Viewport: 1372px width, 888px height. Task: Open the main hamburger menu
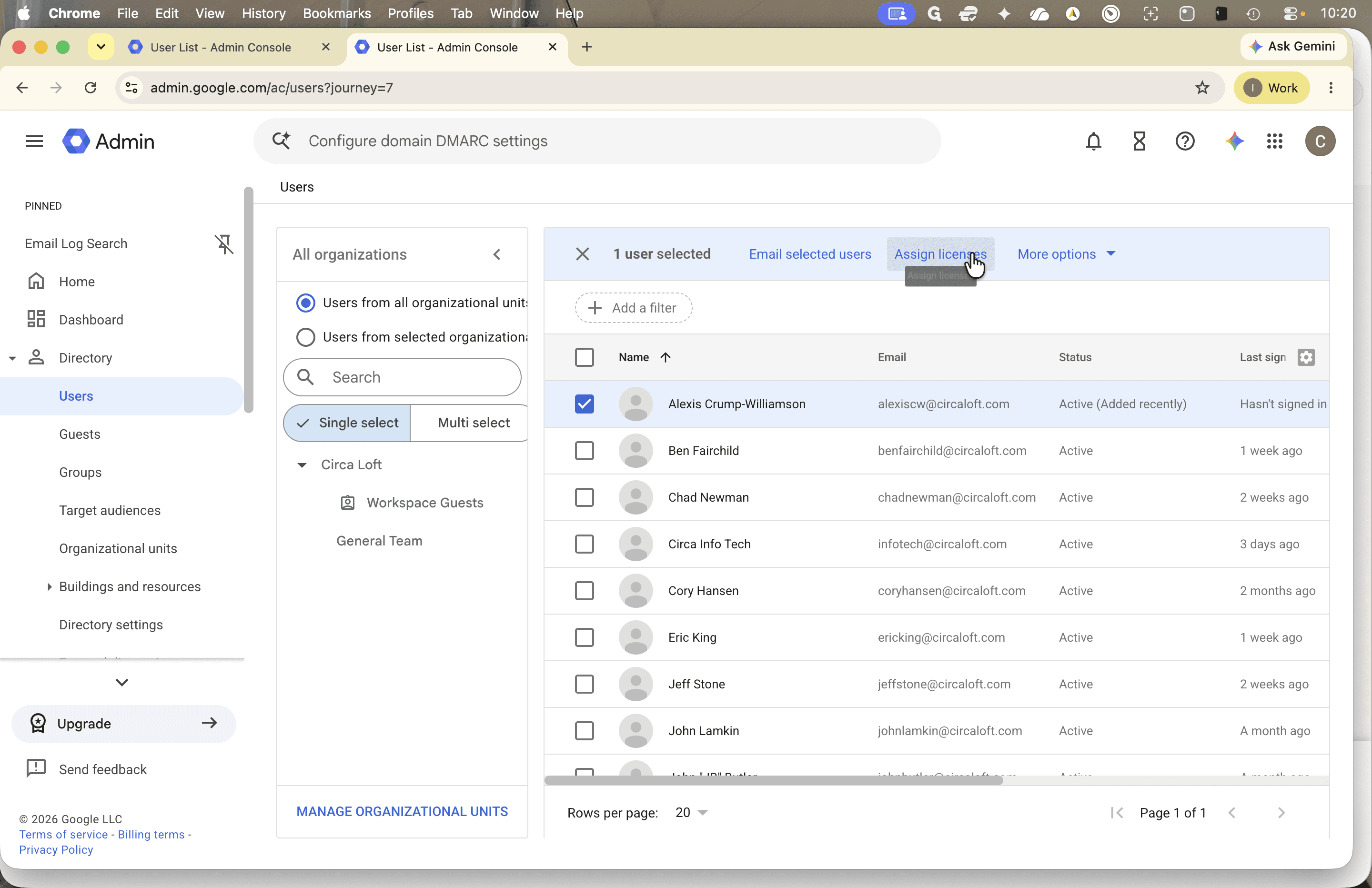[34, 141]
